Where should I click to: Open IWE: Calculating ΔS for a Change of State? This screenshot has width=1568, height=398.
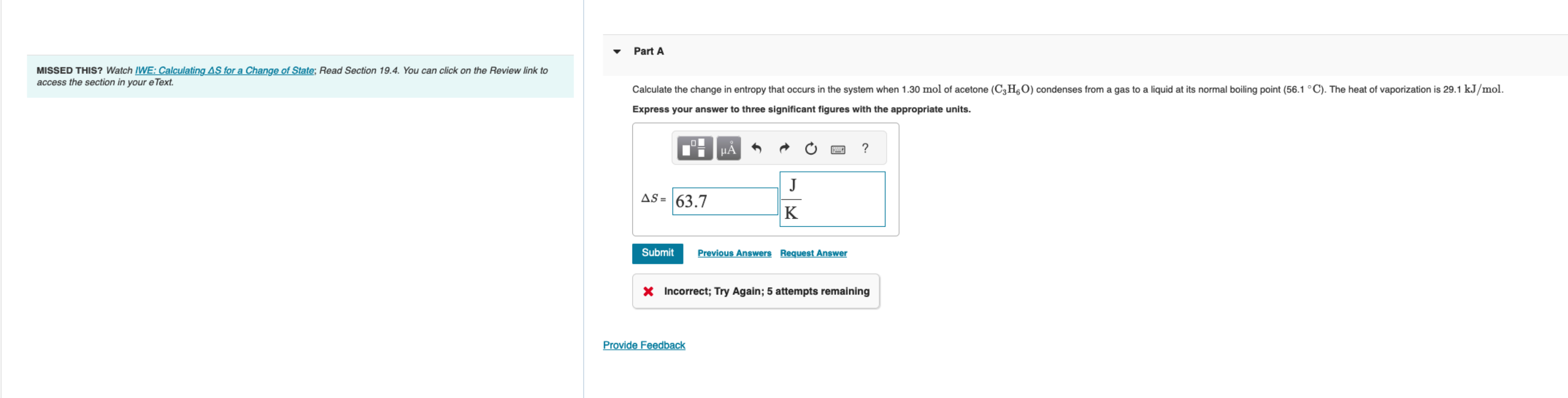point(224,70)
